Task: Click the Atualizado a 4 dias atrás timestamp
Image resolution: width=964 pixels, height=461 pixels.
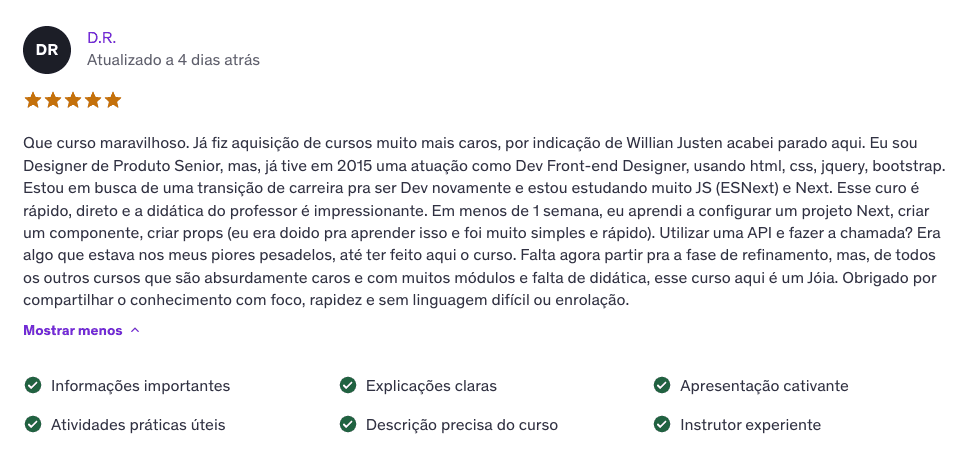Action: (x=173, y=60)
